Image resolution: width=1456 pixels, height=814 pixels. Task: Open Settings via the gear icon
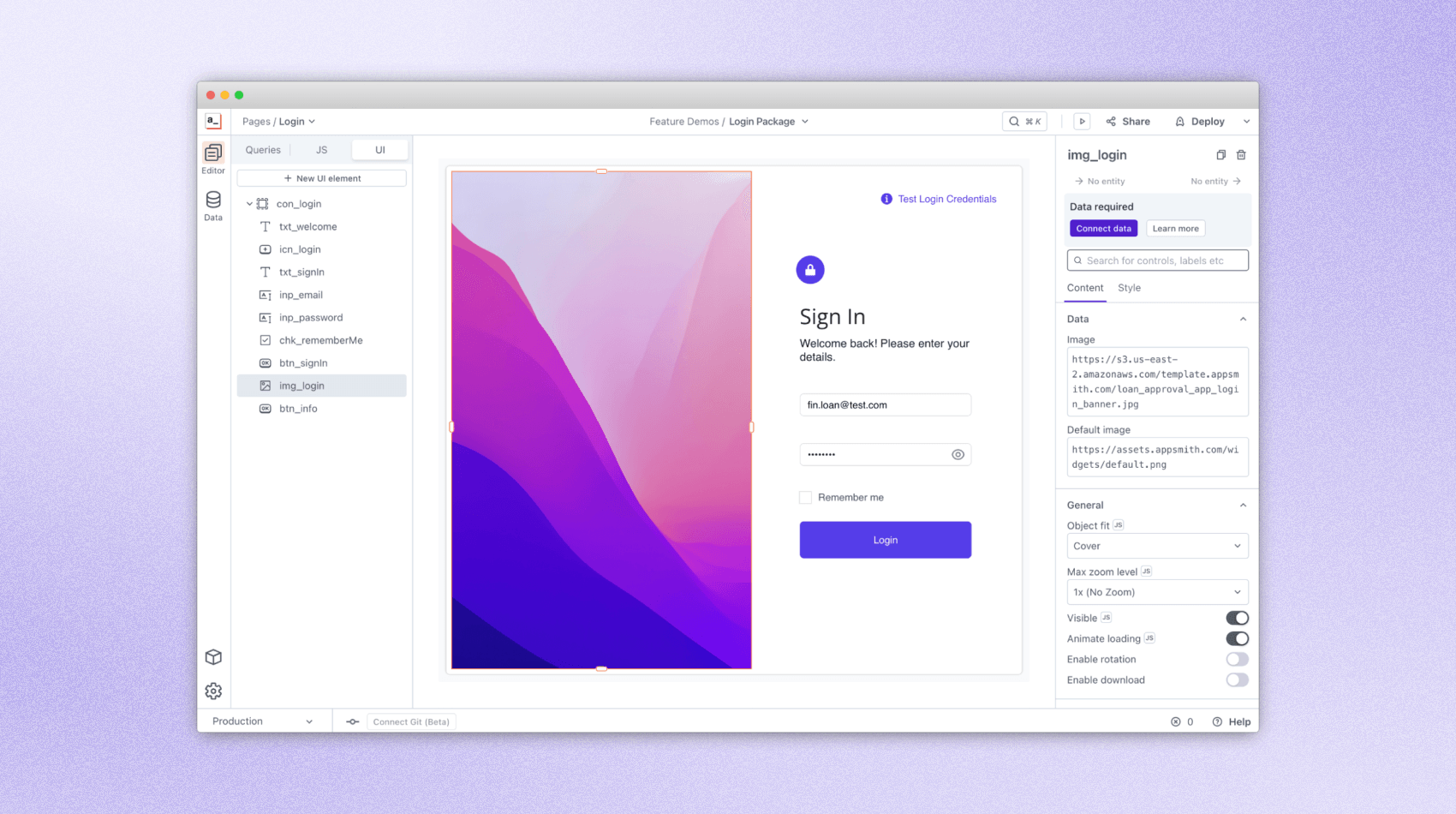(213, 691)
